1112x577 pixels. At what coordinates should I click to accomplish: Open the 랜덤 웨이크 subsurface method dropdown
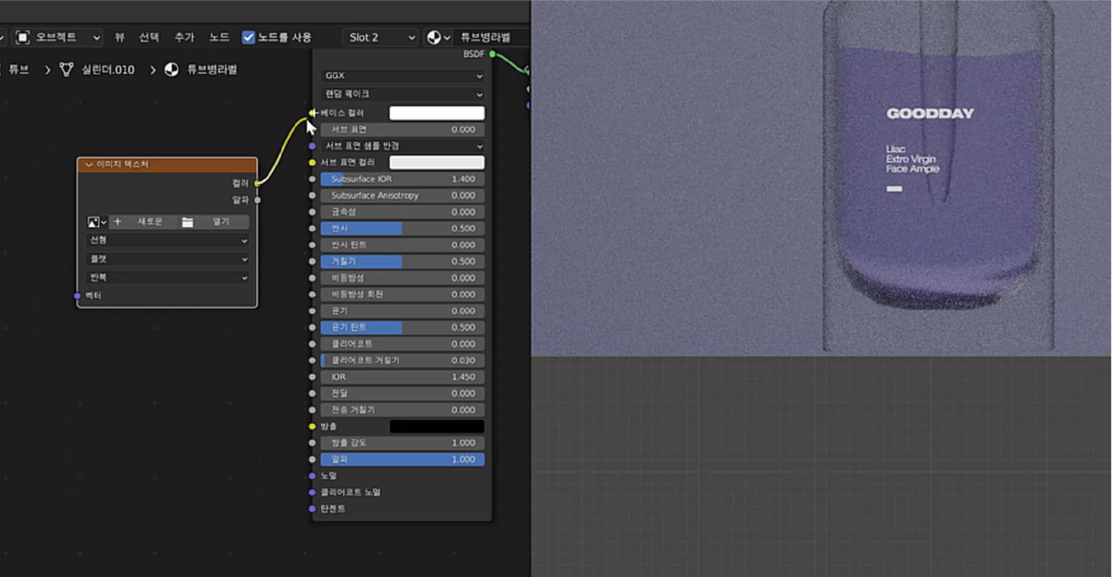(x=403, y=94)
